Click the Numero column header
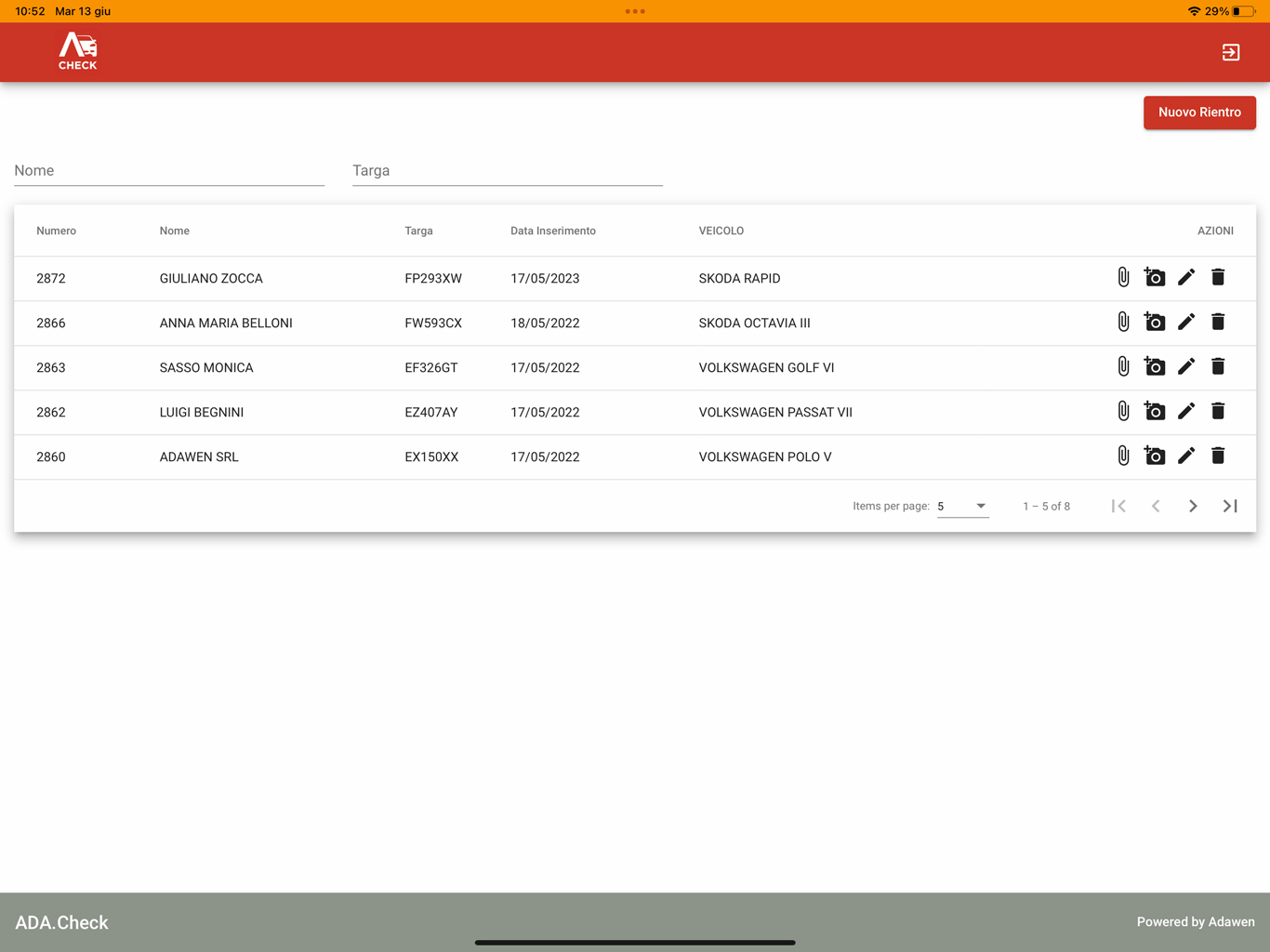This screenshot has width=1270, height=952. point(57,231)
